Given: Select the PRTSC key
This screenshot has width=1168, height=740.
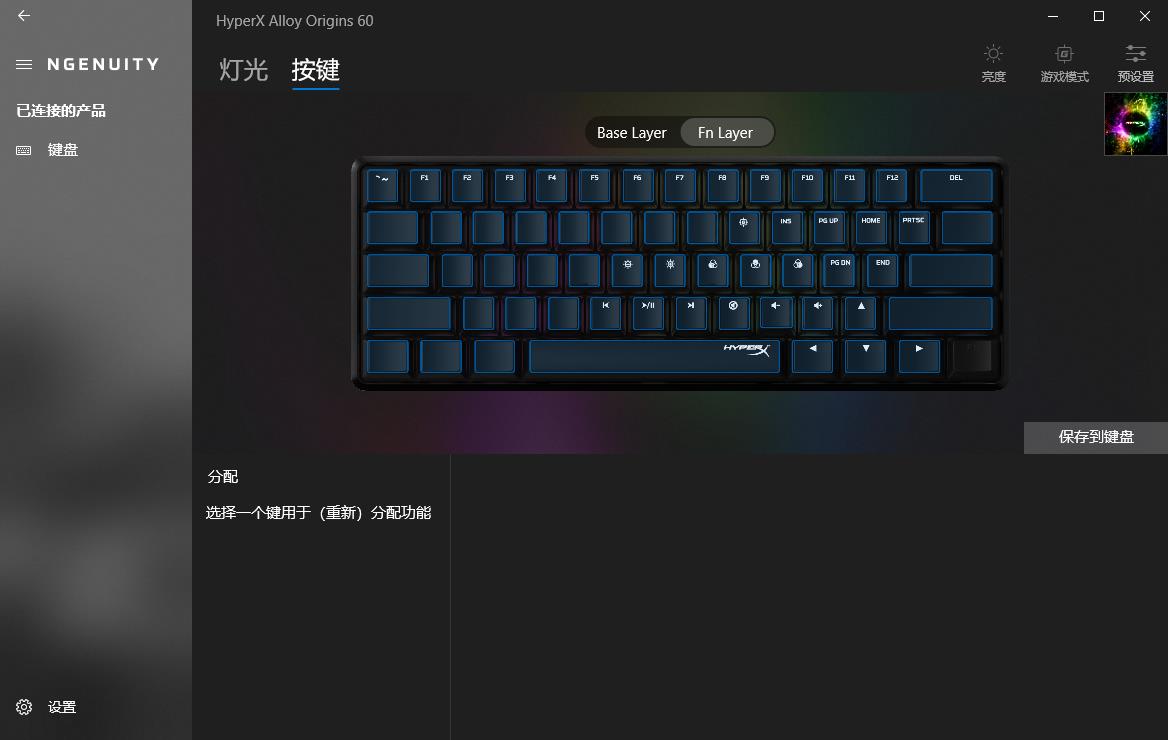Looking at the screenshot, I should pyautogui.click(x=914, y=228).
